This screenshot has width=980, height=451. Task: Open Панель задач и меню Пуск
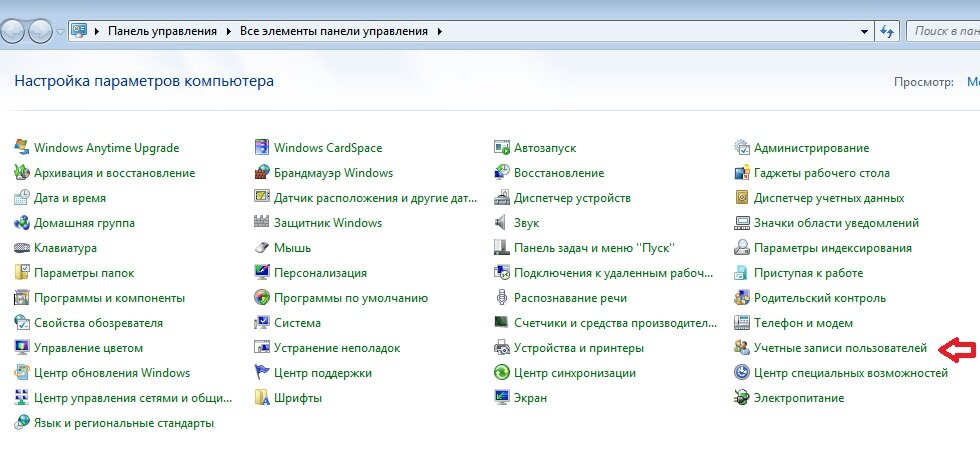(x=594, y=248)
